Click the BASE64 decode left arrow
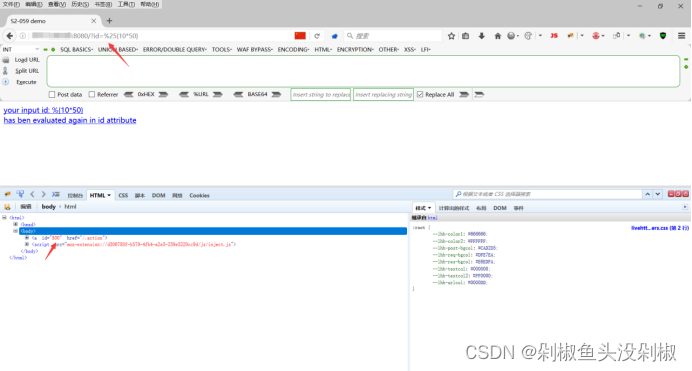The width and height of the screenshot is (692, 371). coord(238,94)
